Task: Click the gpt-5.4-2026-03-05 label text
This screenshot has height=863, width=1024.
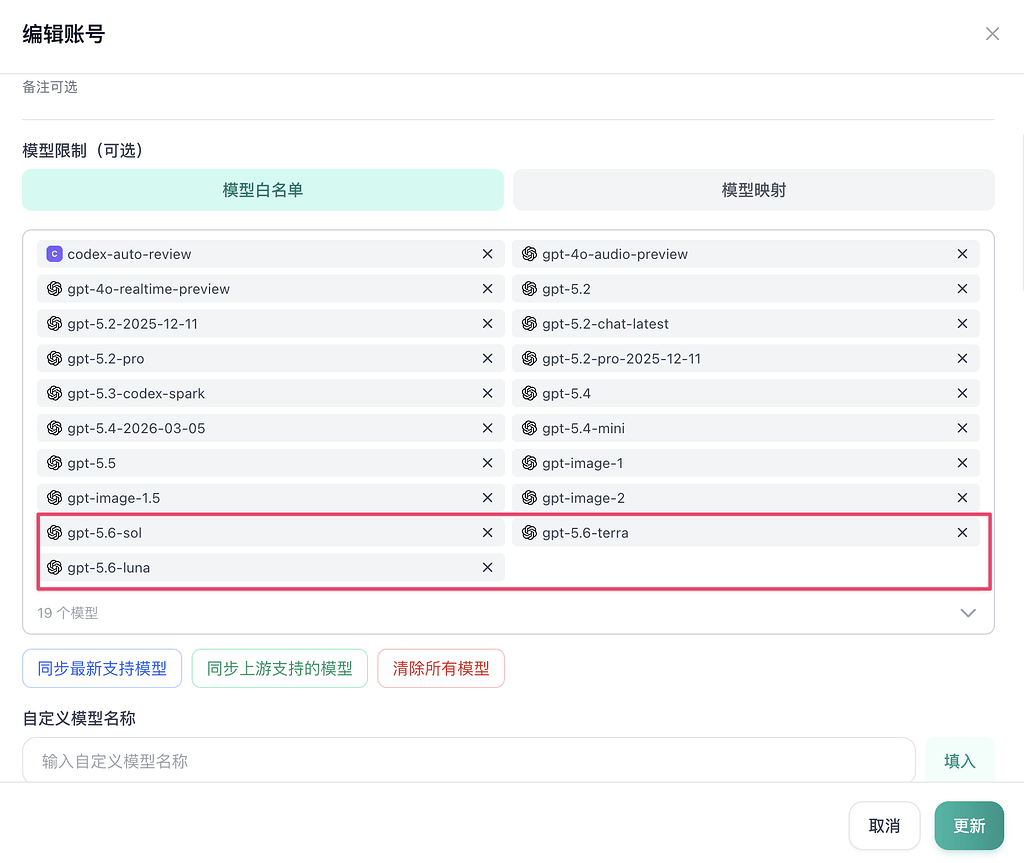Action: pyautogui.click(x=136, y=428)
